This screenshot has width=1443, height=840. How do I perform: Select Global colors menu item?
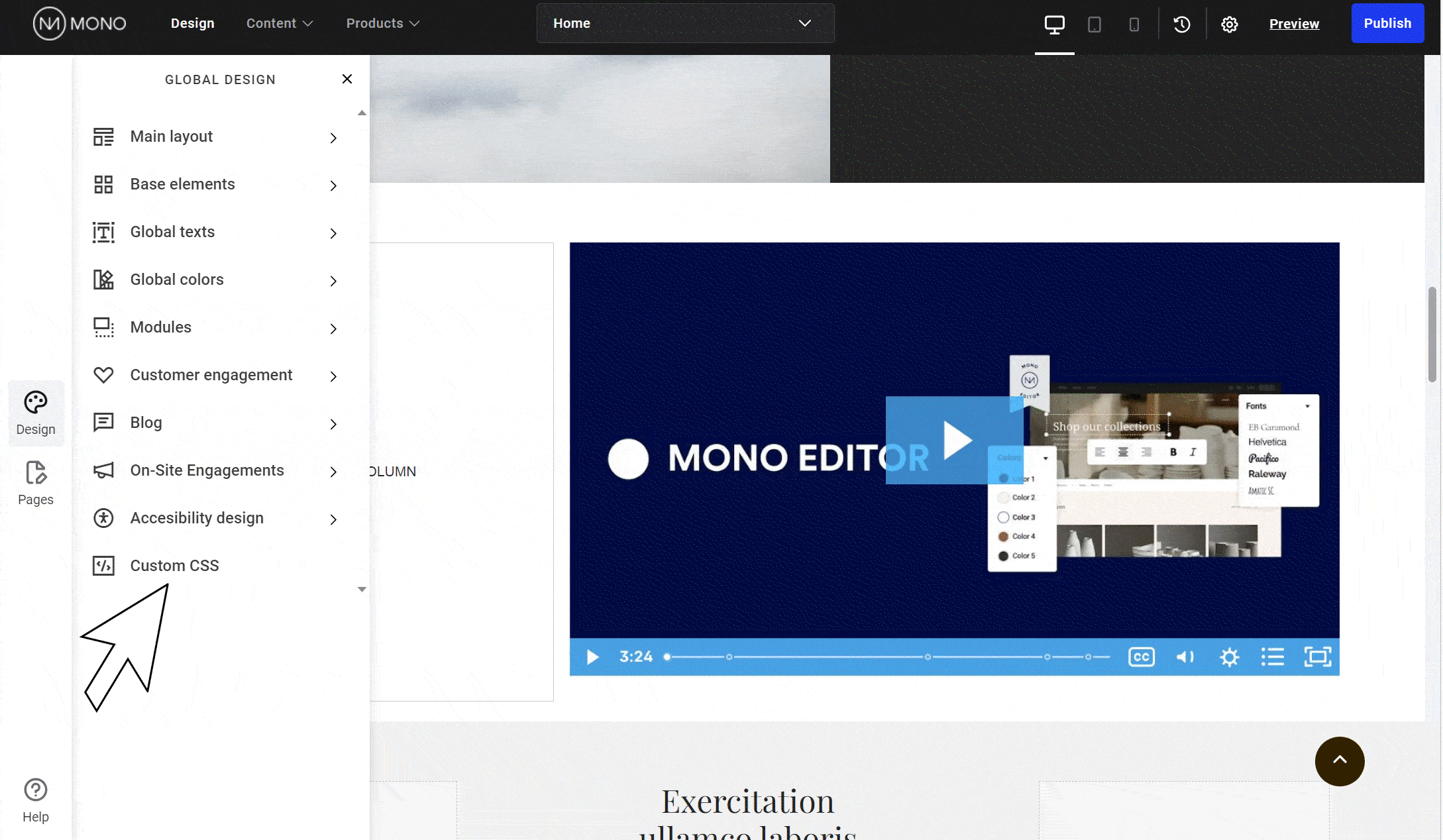(215, 280)
